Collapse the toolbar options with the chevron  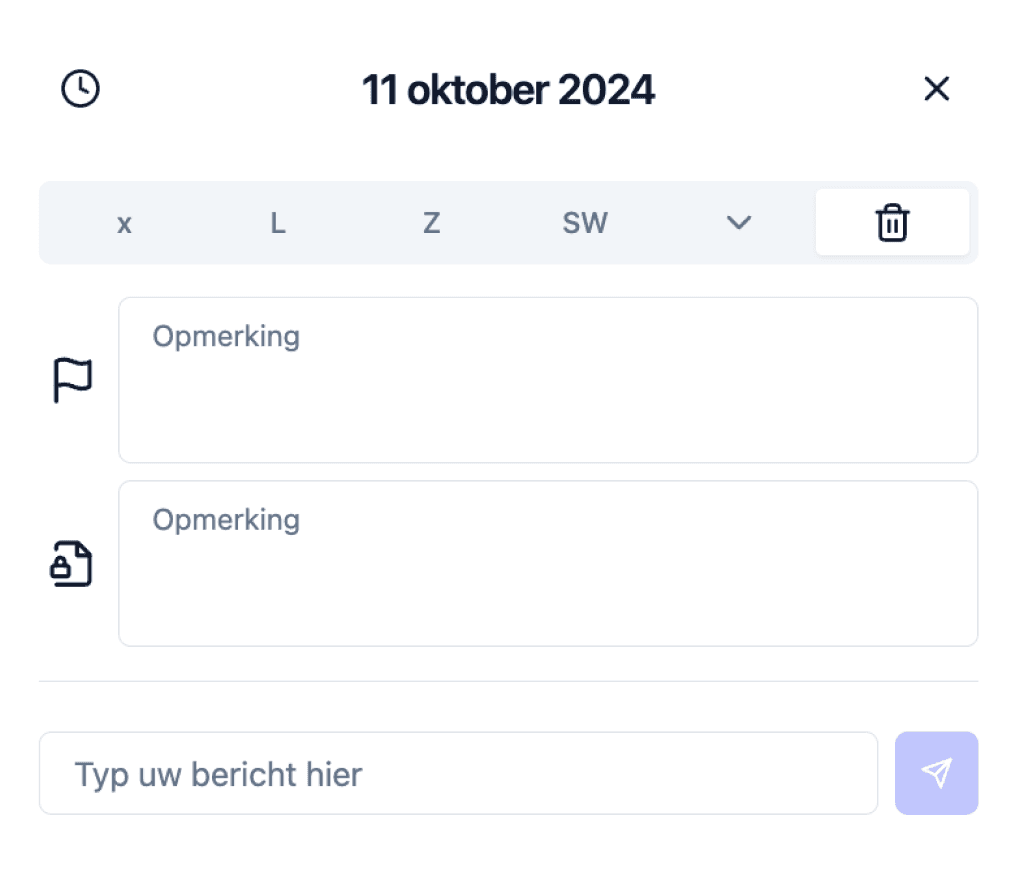click(x=738, y=223)
